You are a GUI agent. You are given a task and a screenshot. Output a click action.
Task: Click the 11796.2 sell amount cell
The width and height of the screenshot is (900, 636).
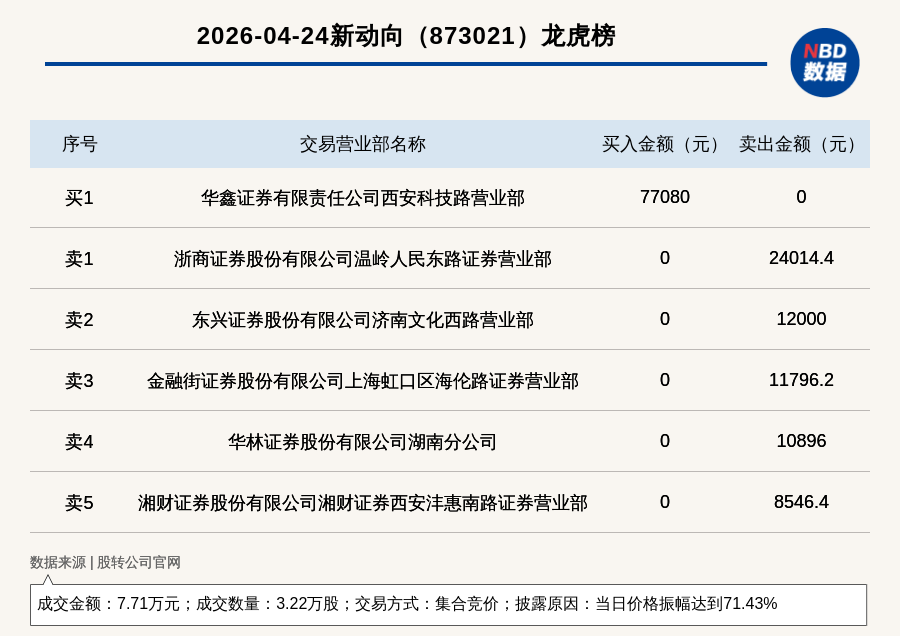click(x=801, y=380)
